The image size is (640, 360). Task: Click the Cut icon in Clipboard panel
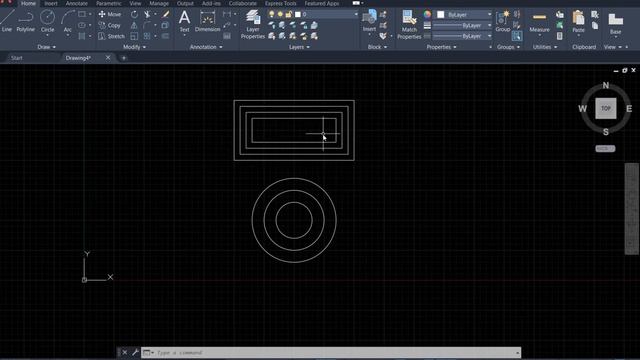point(595,15)
